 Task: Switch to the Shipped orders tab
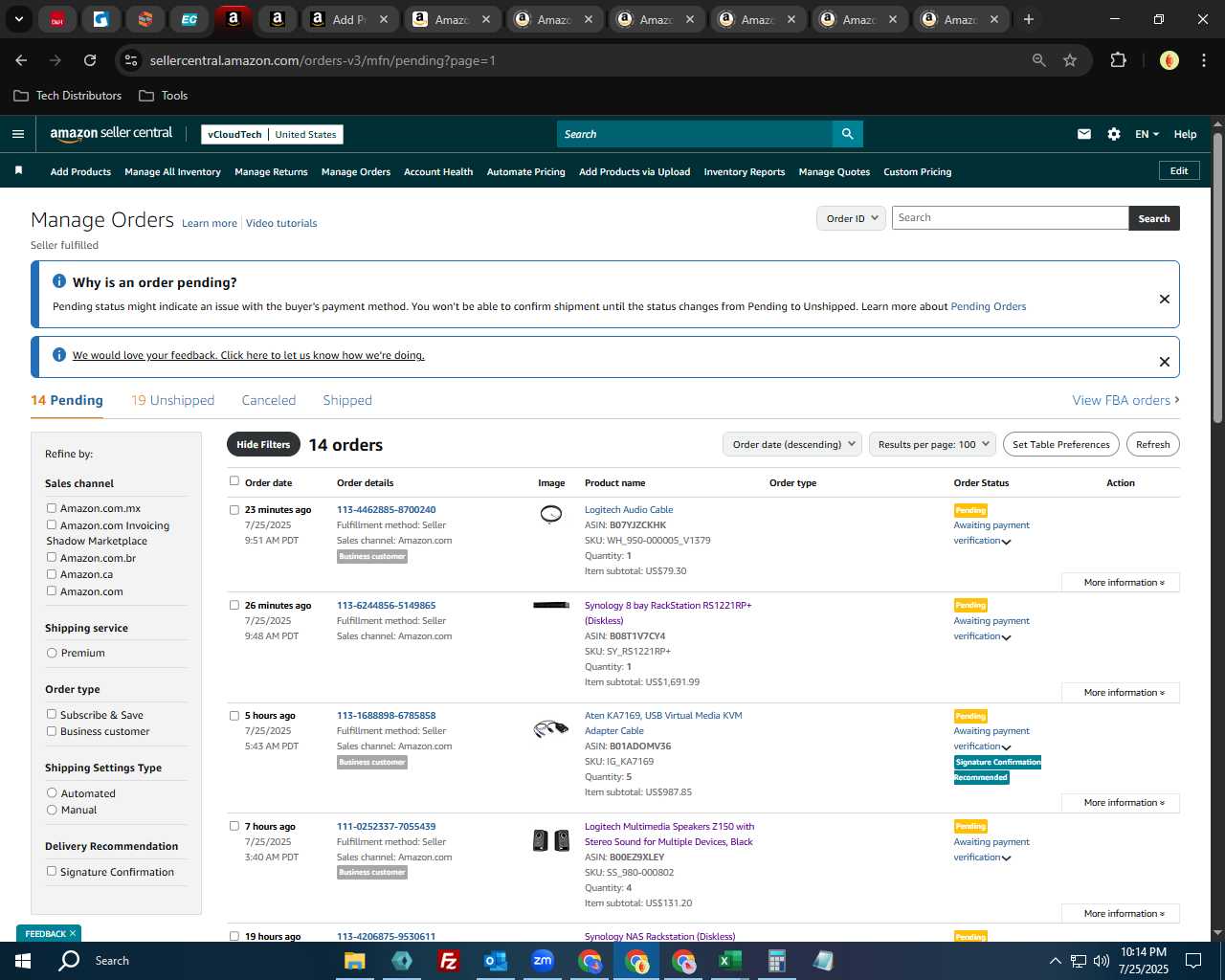point(347,400)
